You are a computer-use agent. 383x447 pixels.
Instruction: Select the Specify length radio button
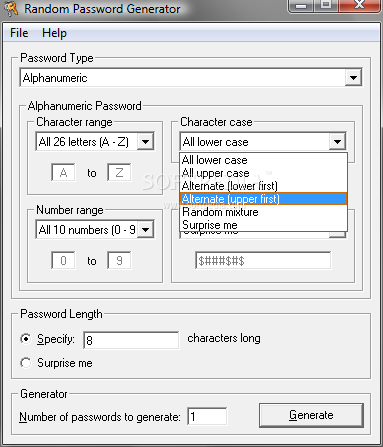26,339
